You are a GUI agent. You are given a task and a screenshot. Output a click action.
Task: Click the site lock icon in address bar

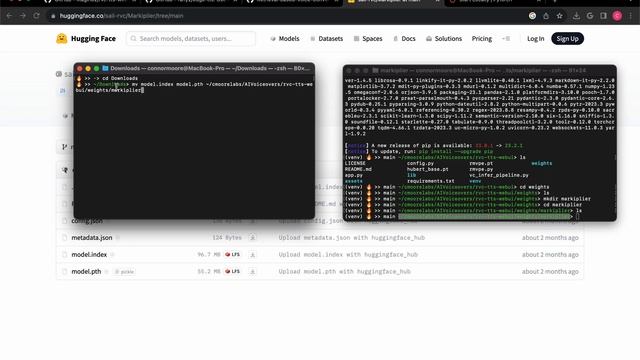click(x=53, y=16)
